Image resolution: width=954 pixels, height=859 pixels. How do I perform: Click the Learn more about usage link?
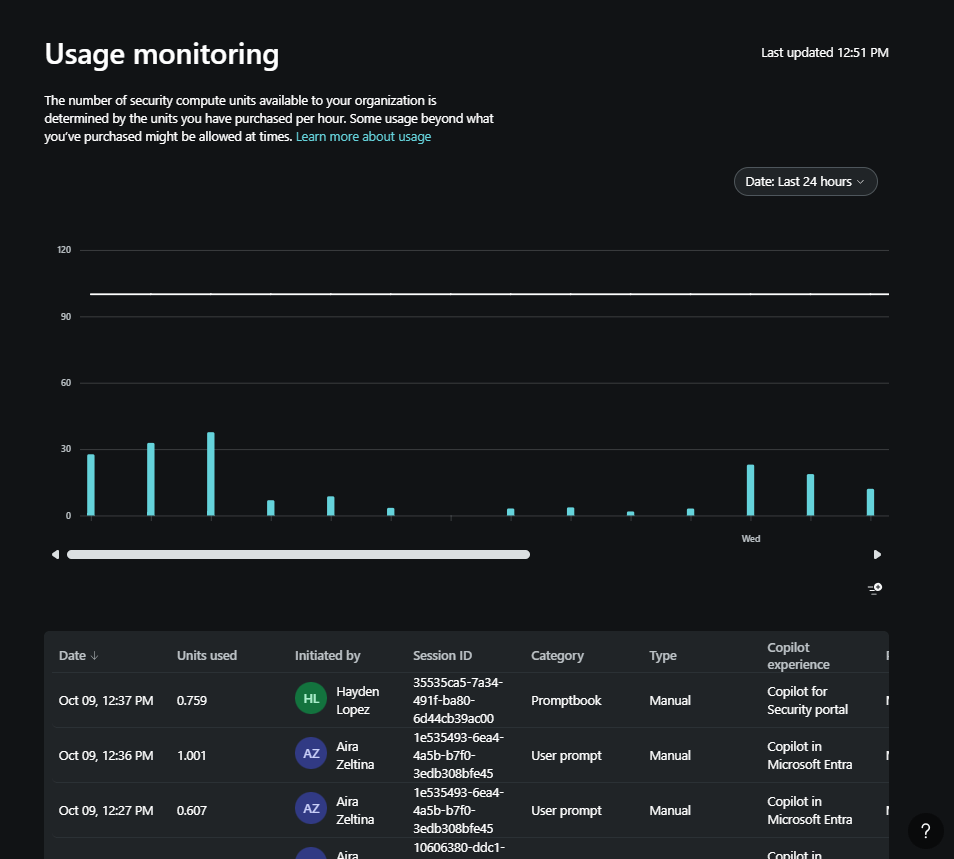coord(363,137)
